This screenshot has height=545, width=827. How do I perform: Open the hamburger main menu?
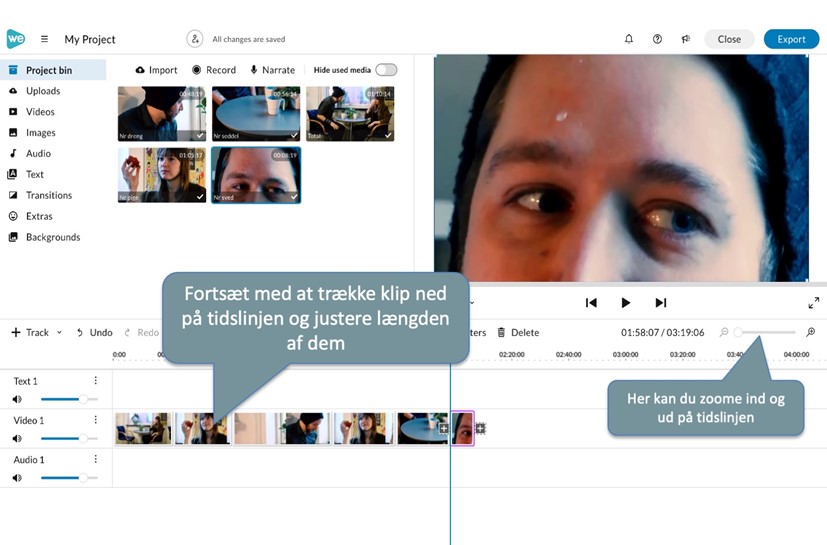pyautogui.click(x=44, y=39)
